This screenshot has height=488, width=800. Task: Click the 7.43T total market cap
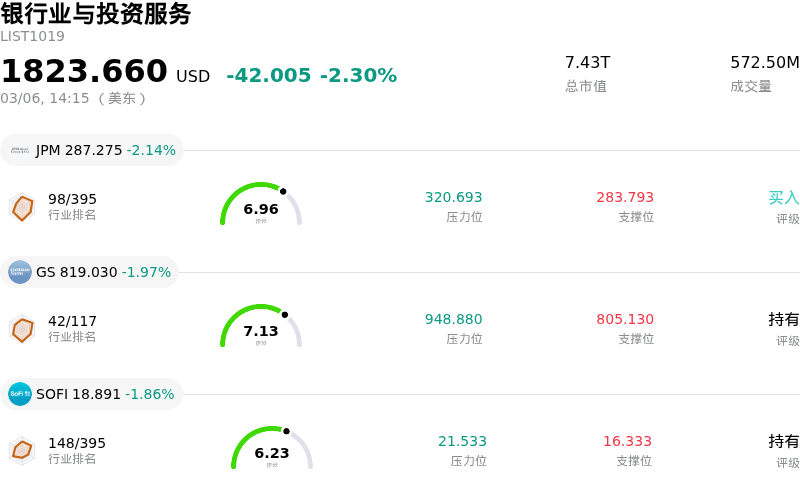click(x=587, y=63)
